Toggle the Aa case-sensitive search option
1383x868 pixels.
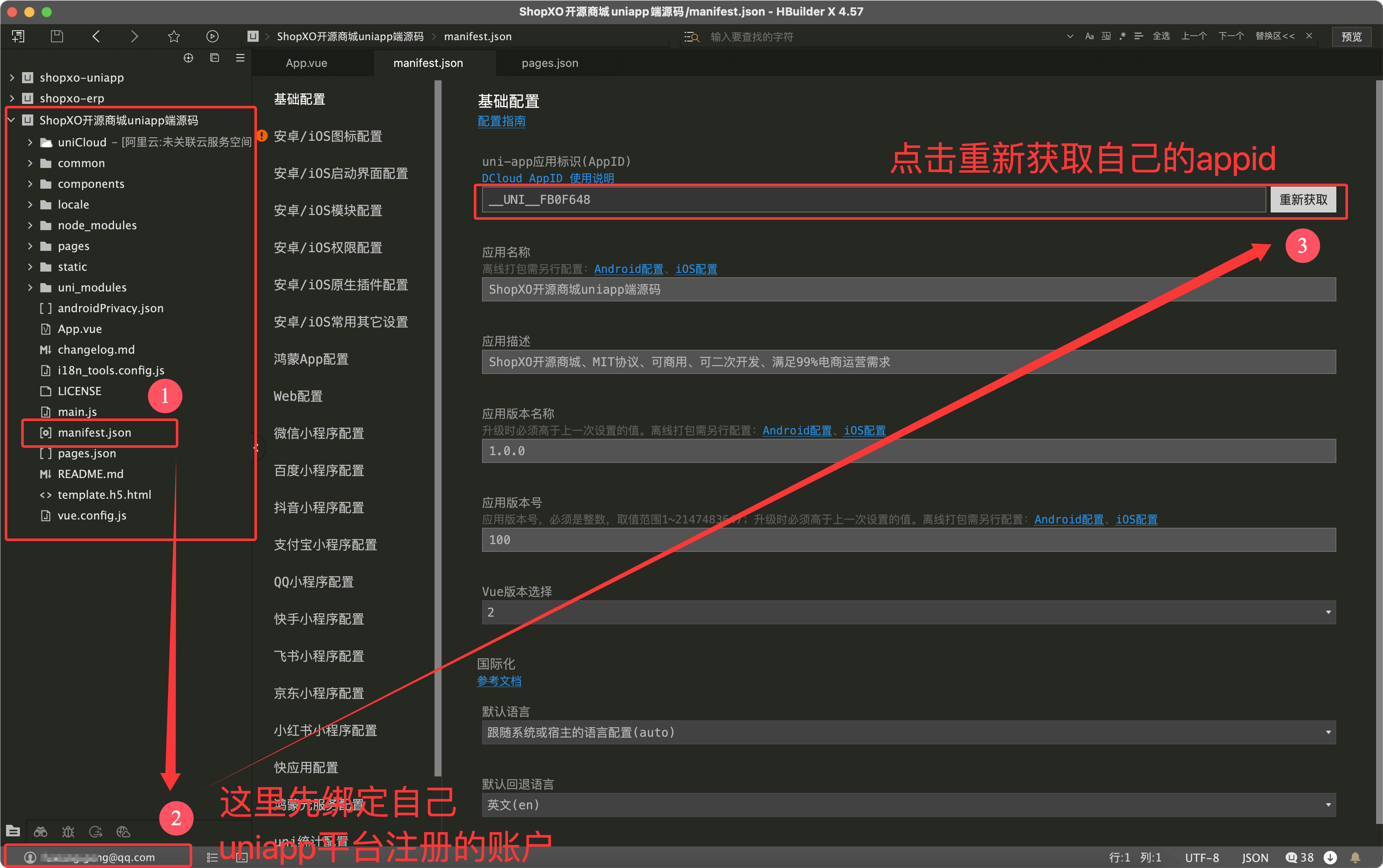tap(1089, 36)
